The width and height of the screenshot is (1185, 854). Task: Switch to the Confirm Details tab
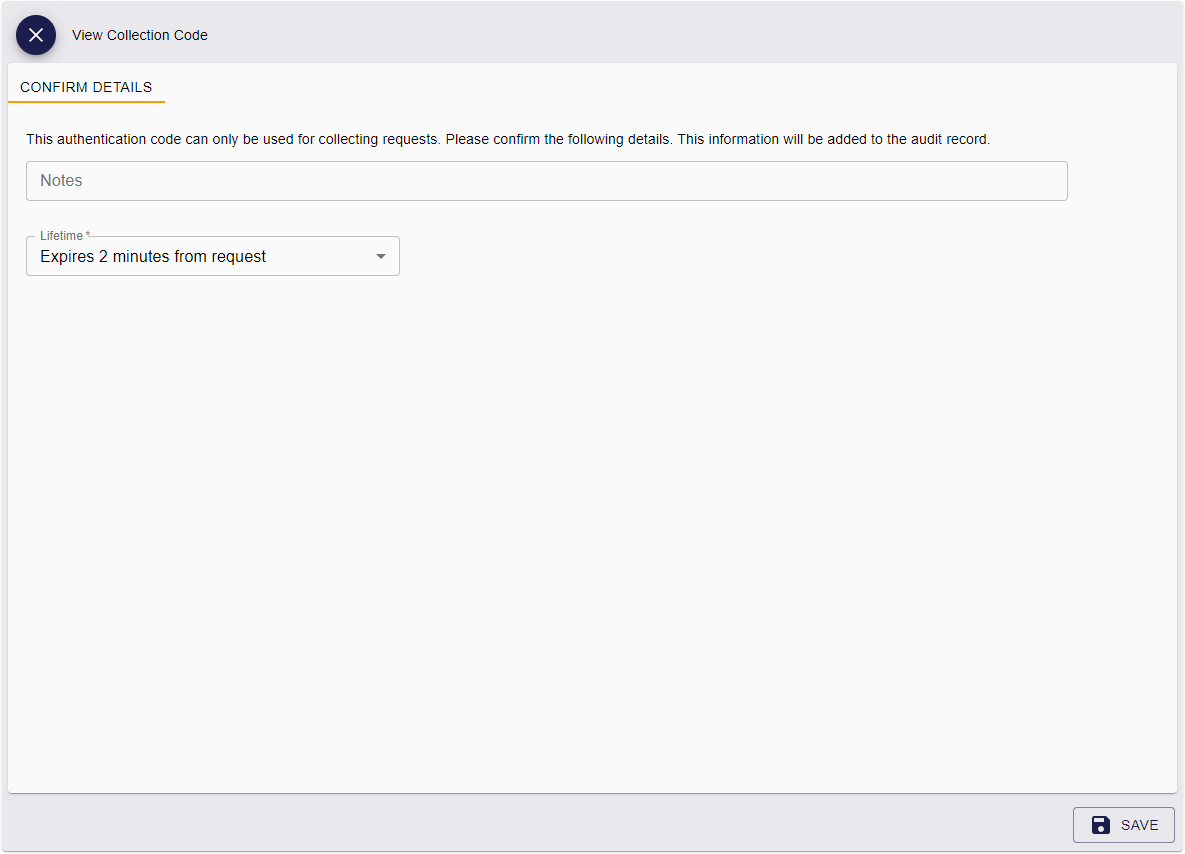[86, 87]
